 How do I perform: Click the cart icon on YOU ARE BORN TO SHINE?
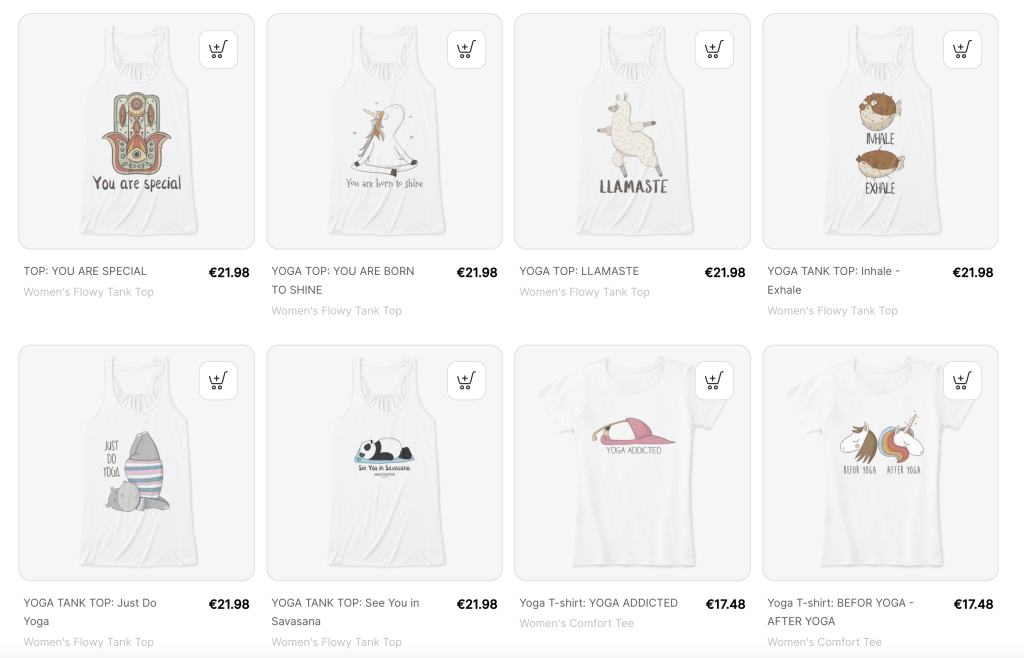pyautogui.click(x=467, y=49)
